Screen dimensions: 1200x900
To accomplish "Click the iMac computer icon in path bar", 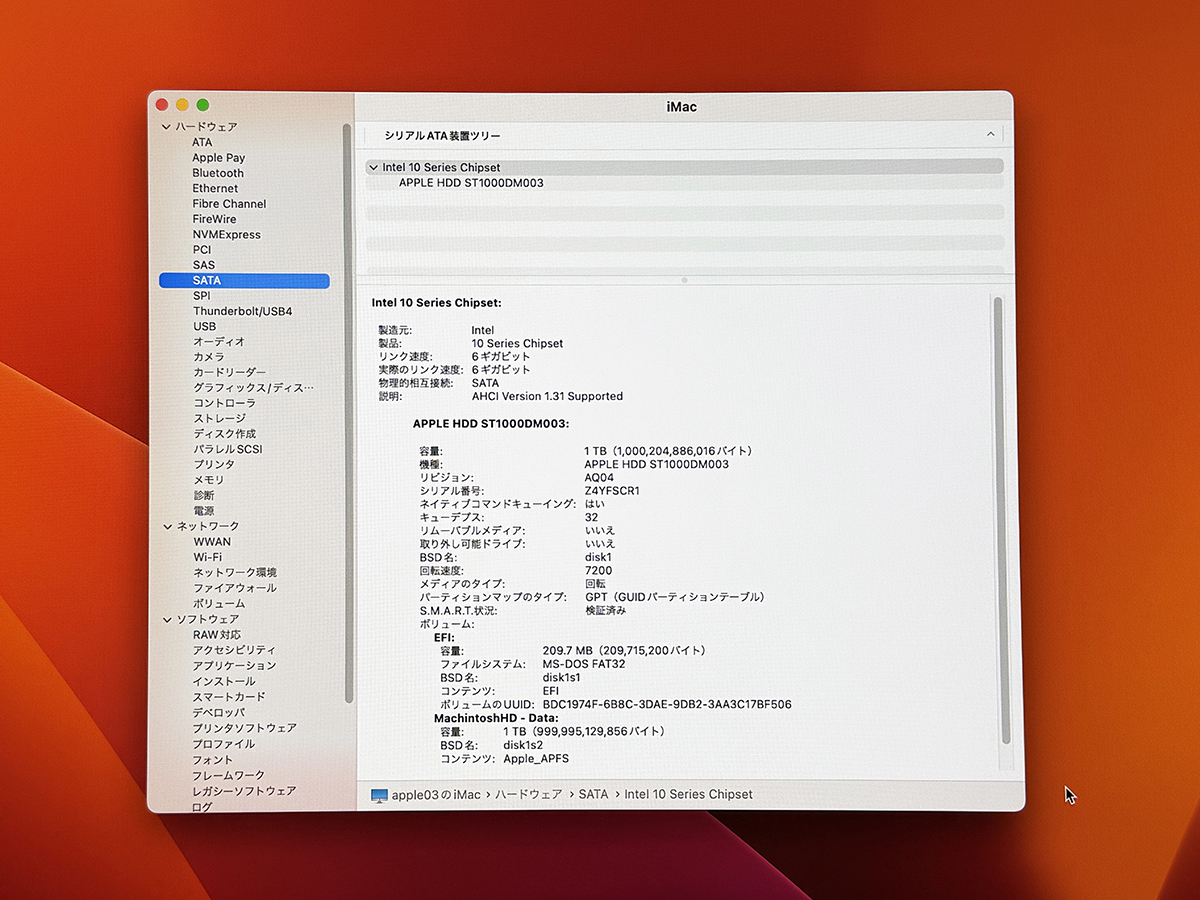I will tap(379, 795).
